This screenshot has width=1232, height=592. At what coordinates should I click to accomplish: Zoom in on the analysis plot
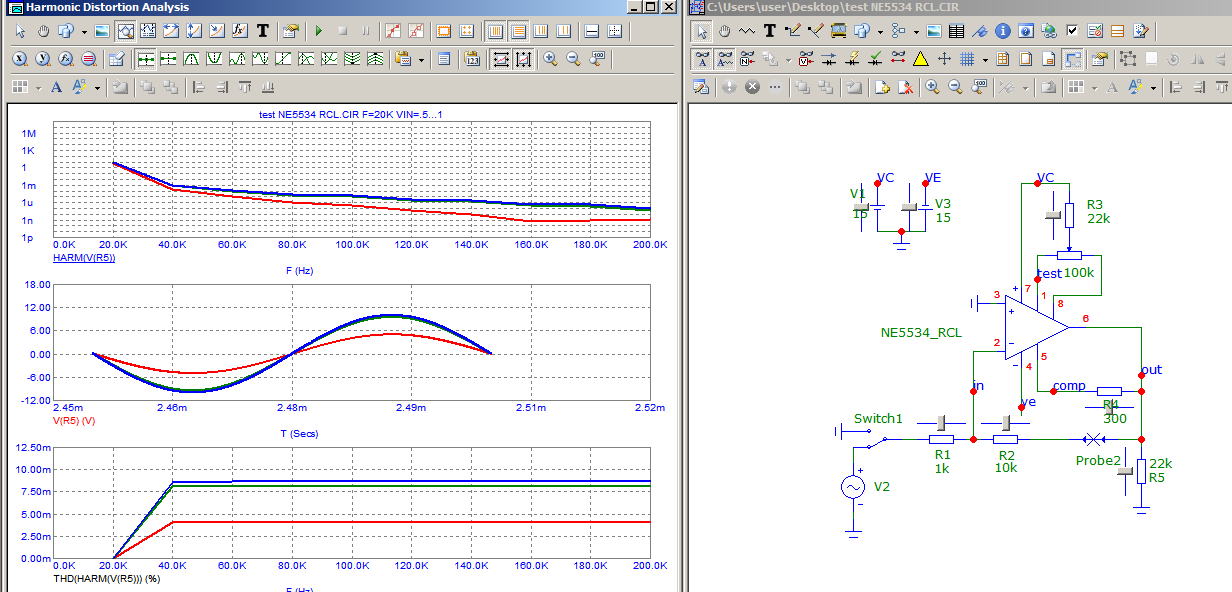(x=550, y=59)
